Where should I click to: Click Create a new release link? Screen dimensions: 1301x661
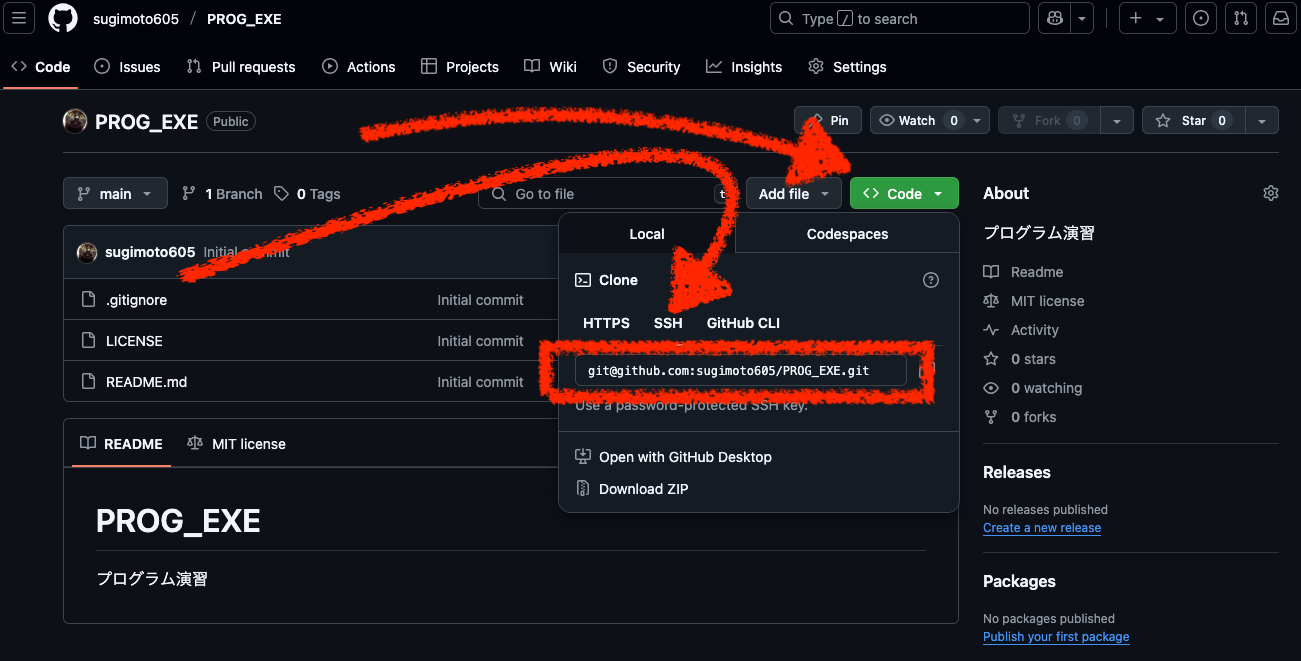tap(1042, 528)
